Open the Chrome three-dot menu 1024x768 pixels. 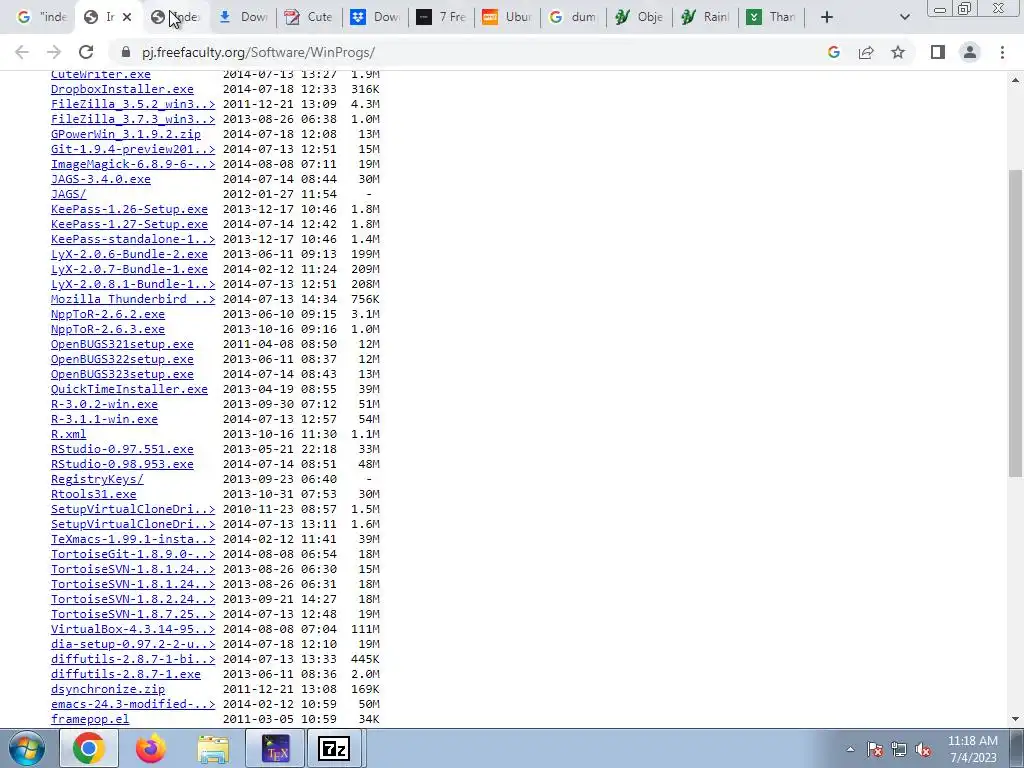point(1002,52)
